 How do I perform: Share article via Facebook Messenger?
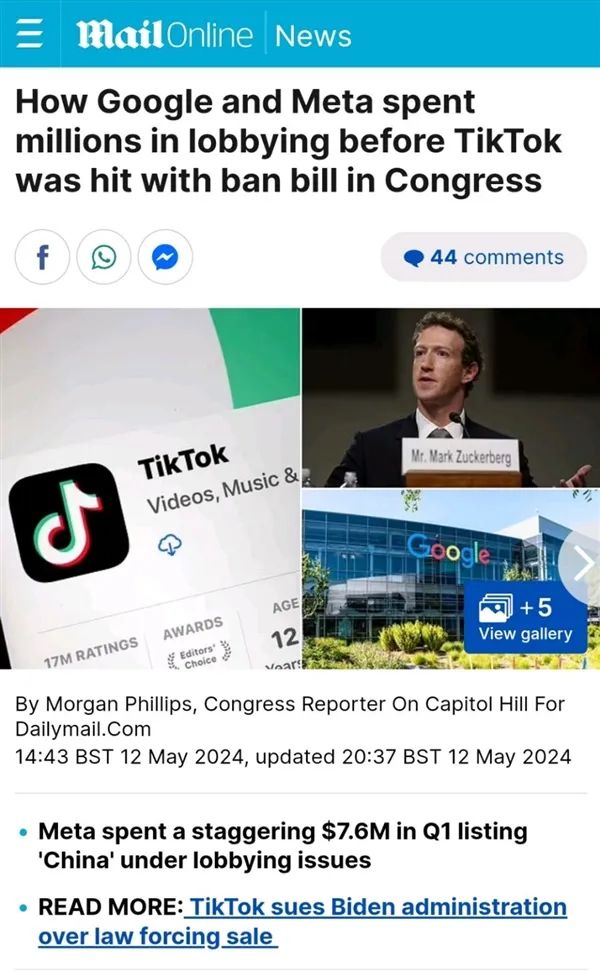165,257
